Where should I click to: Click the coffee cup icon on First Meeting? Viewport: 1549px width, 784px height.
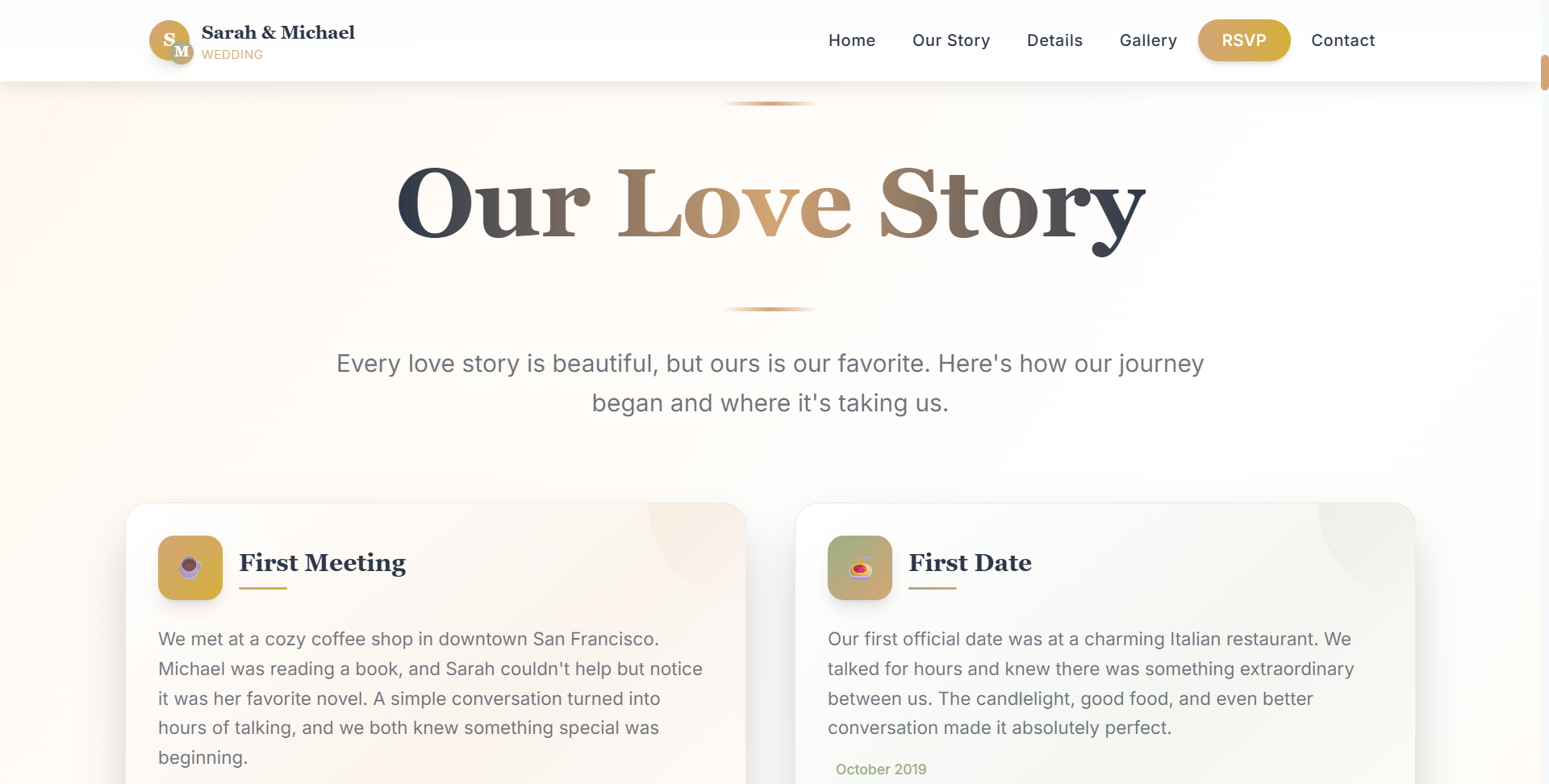click(190, 568)
